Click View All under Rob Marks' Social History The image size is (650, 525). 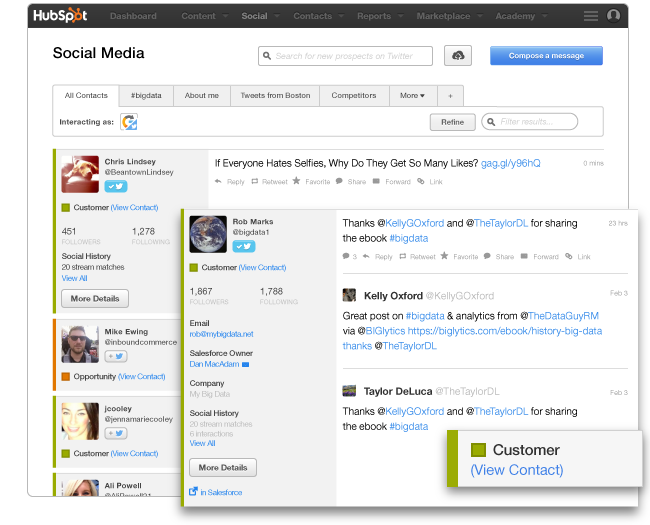point(202,443)
